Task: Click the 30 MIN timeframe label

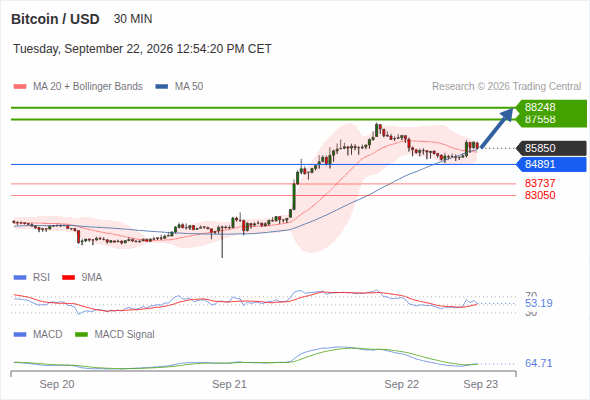Action: point(133,19)
